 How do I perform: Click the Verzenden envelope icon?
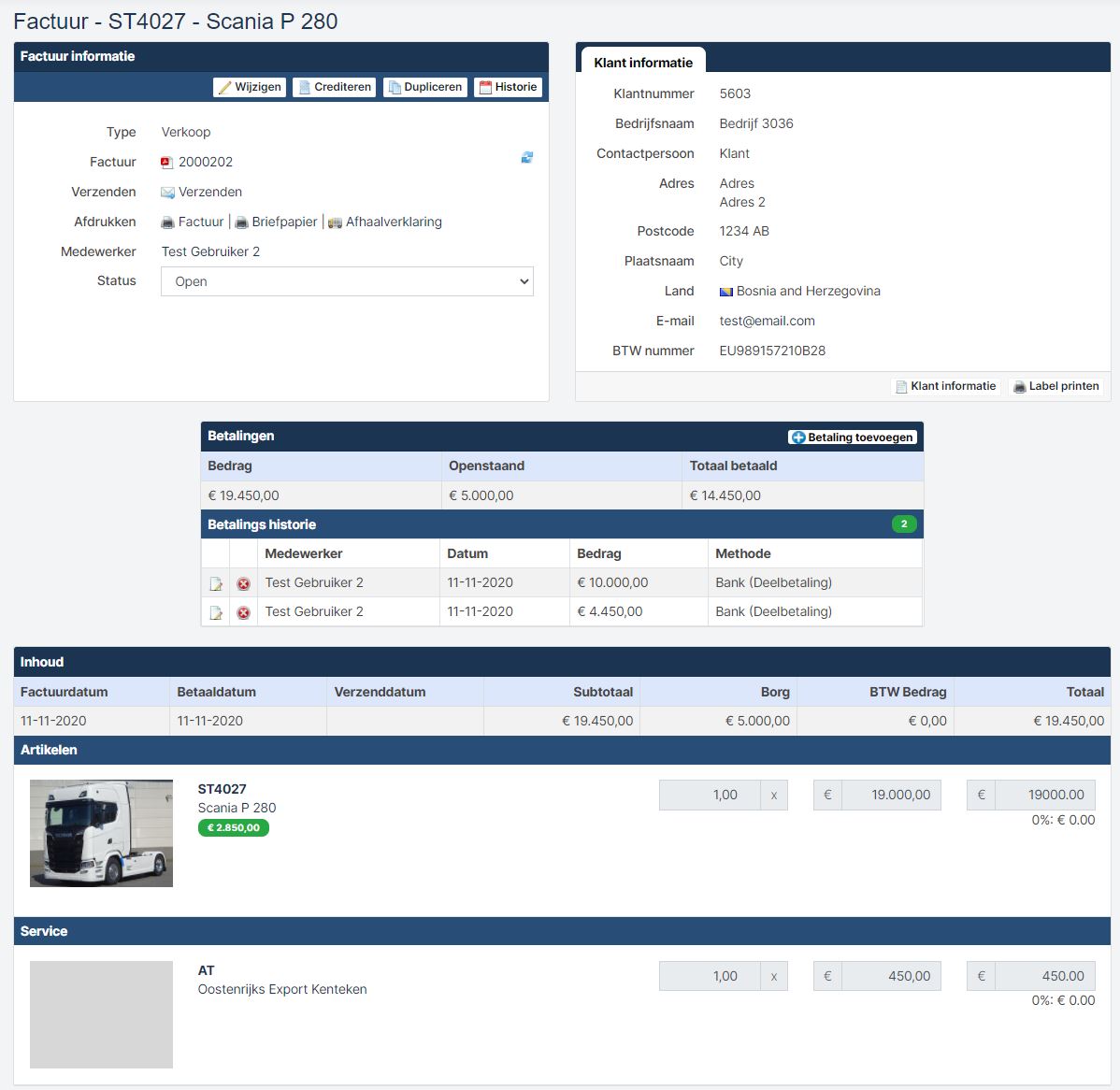pos(168,193)
